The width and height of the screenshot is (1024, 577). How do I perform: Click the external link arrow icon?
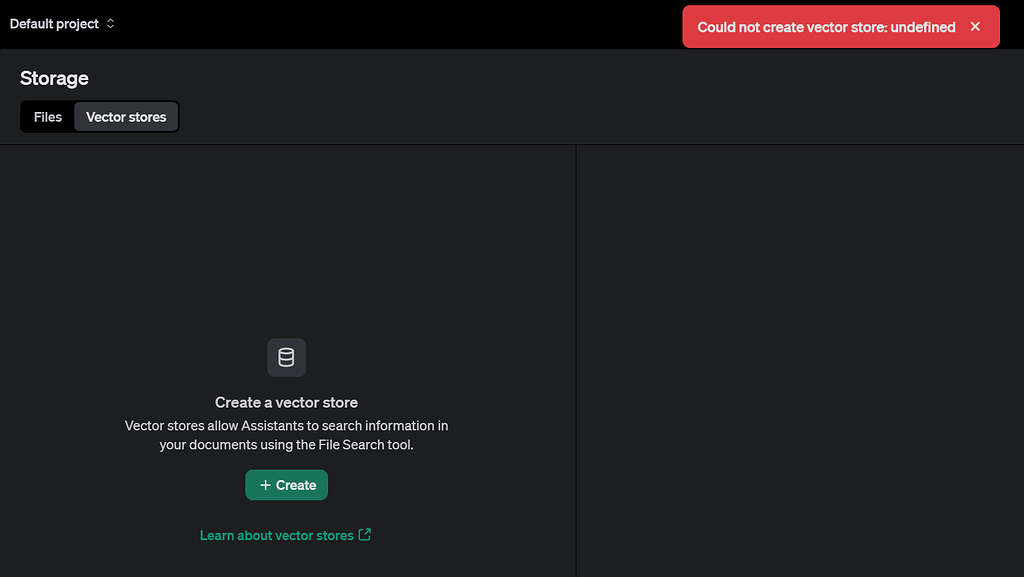(364, 535)
